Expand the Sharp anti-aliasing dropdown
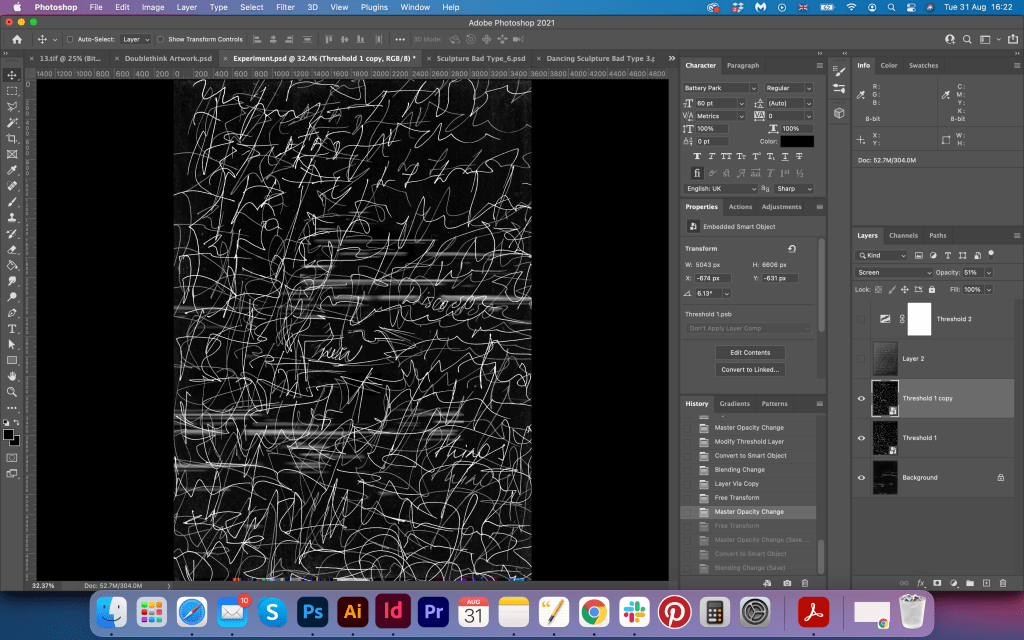1024x640 pixels. [x=794, y=188]
